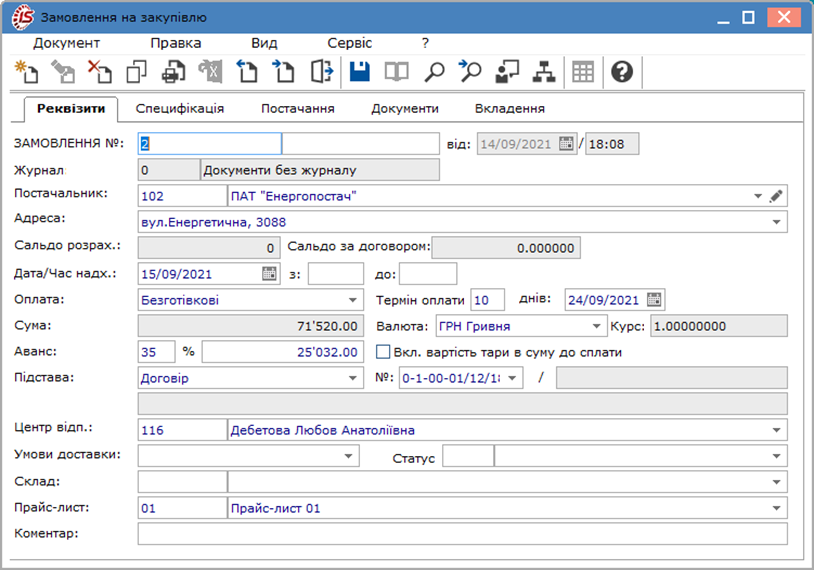Open the Сервіс menu

pyautogui.click(x=349, y=43)
